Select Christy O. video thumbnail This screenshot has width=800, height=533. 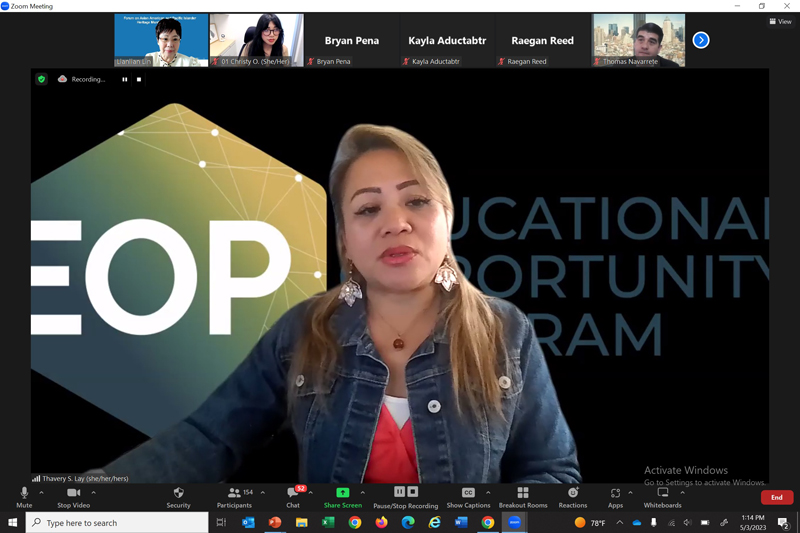pyautogui.click(x=257, y=40)
